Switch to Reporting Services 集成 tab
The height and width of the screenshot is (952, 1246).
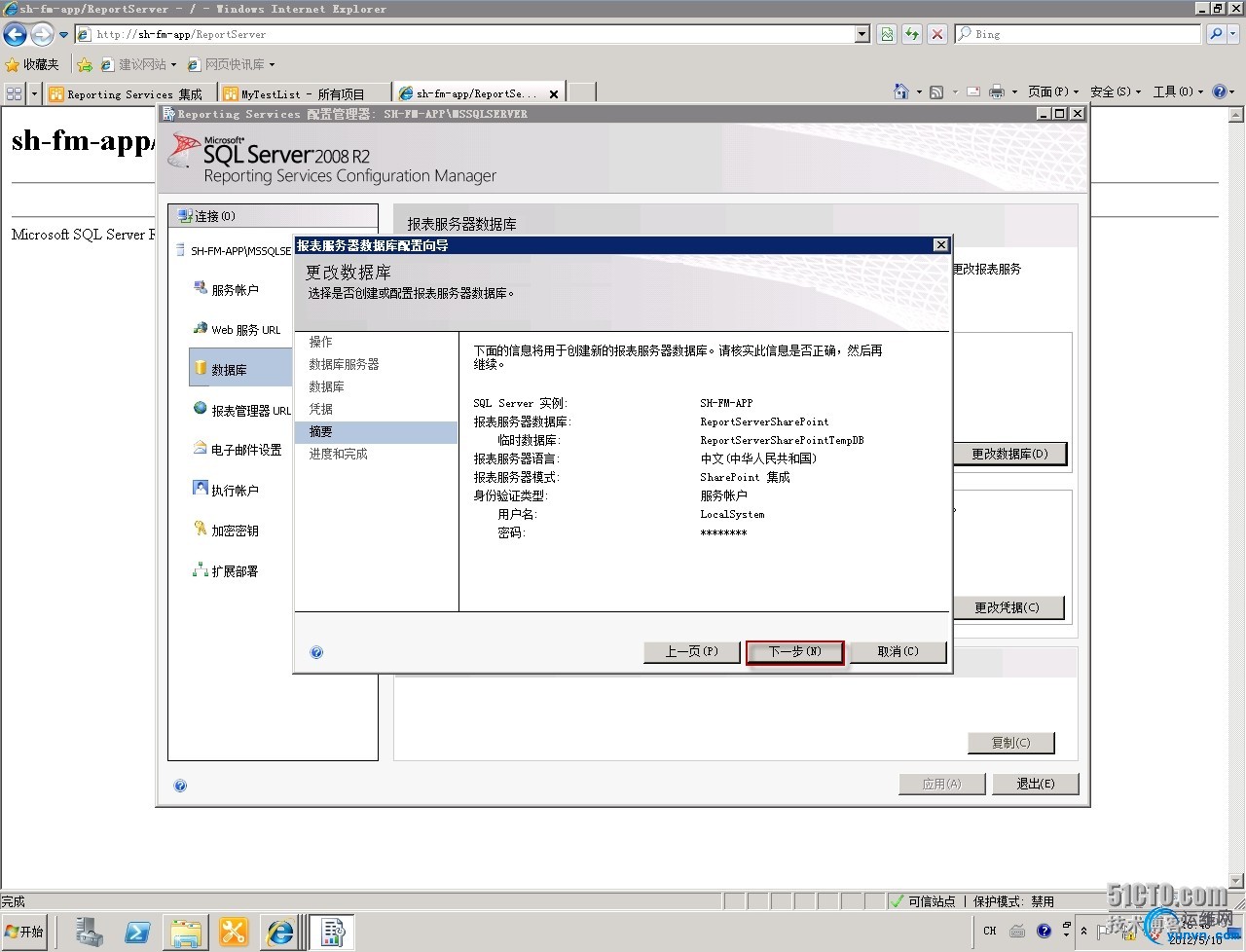pos(130,93)
